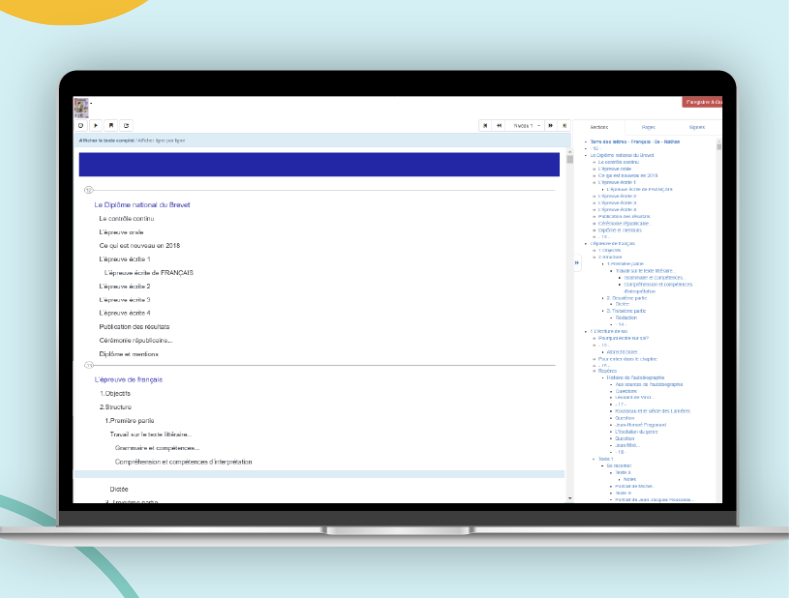Select 2.Structure line in reading pane
The width and height of the screenshot is (789, 598).
pos(115,407)
